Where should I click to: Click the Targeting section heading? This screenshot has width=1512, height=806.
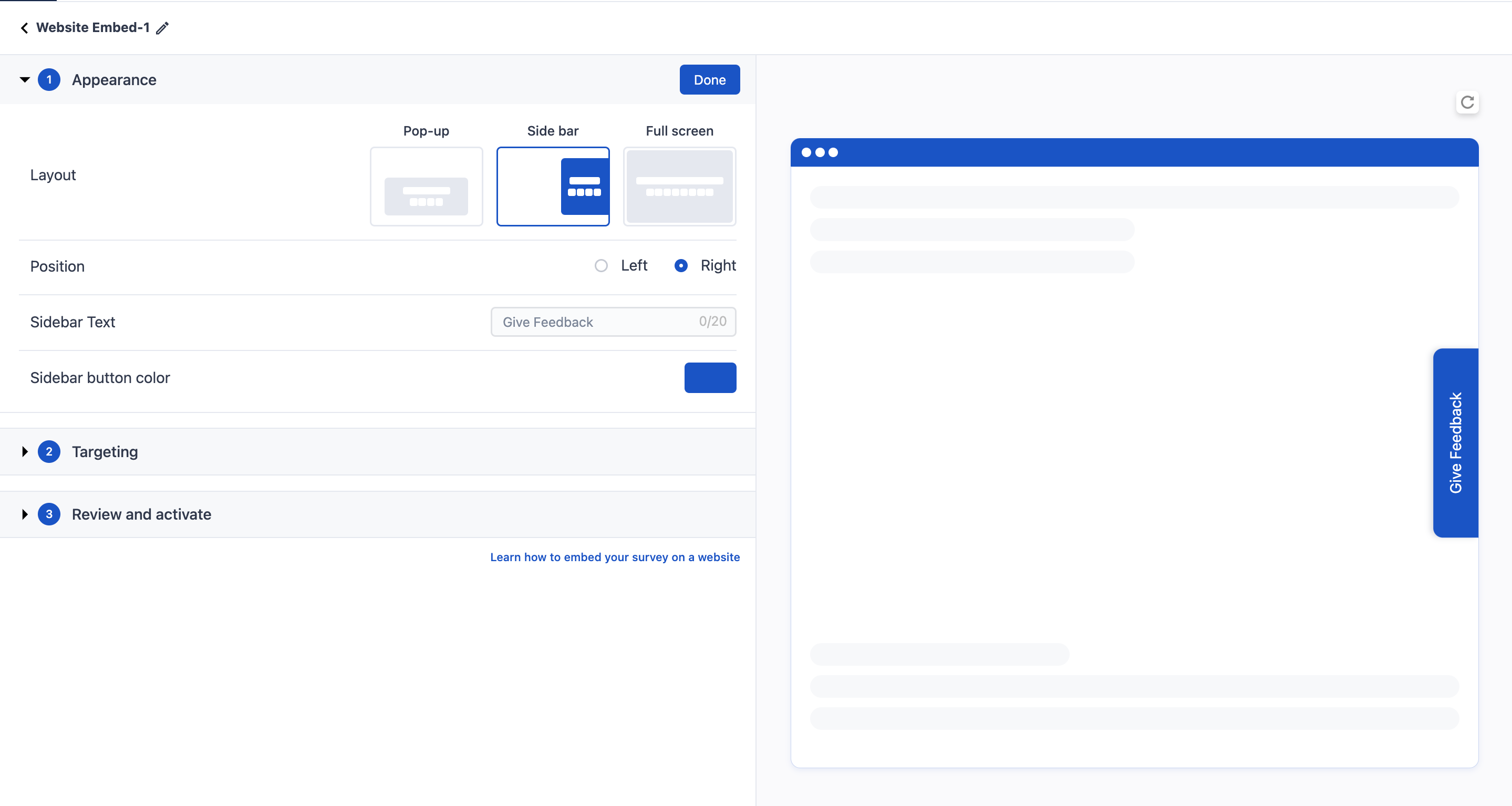(x=105, y=451)
